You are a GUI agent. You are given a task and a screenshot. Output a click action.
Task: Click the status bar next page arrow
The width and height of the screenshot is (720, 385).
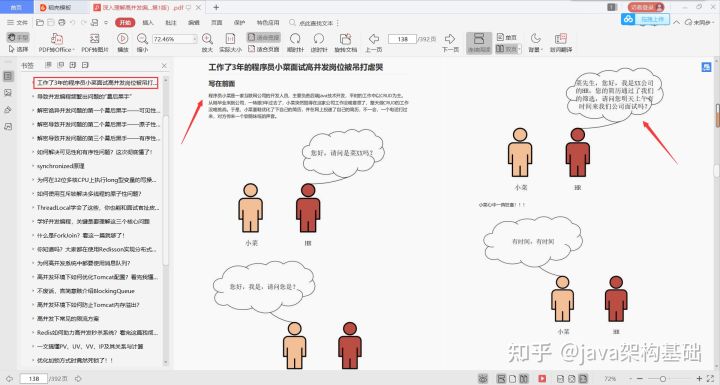point(78,379)
